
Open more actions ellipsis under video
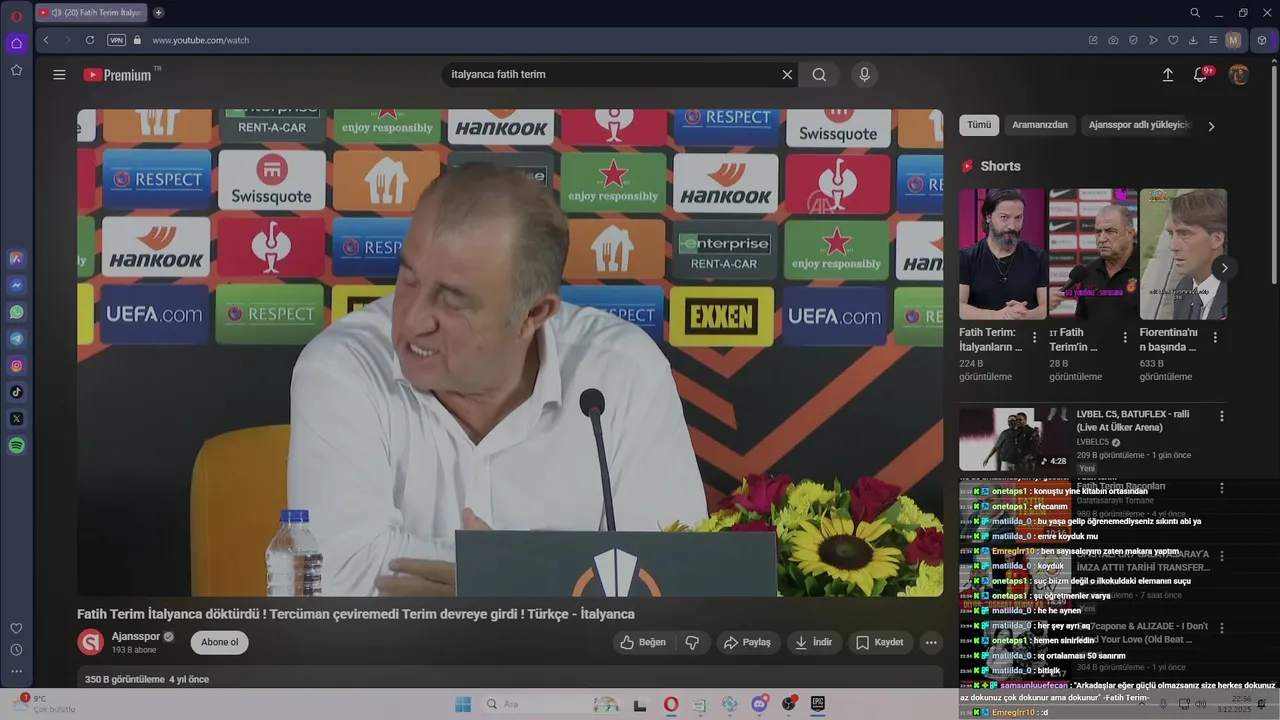coord(931,642)
